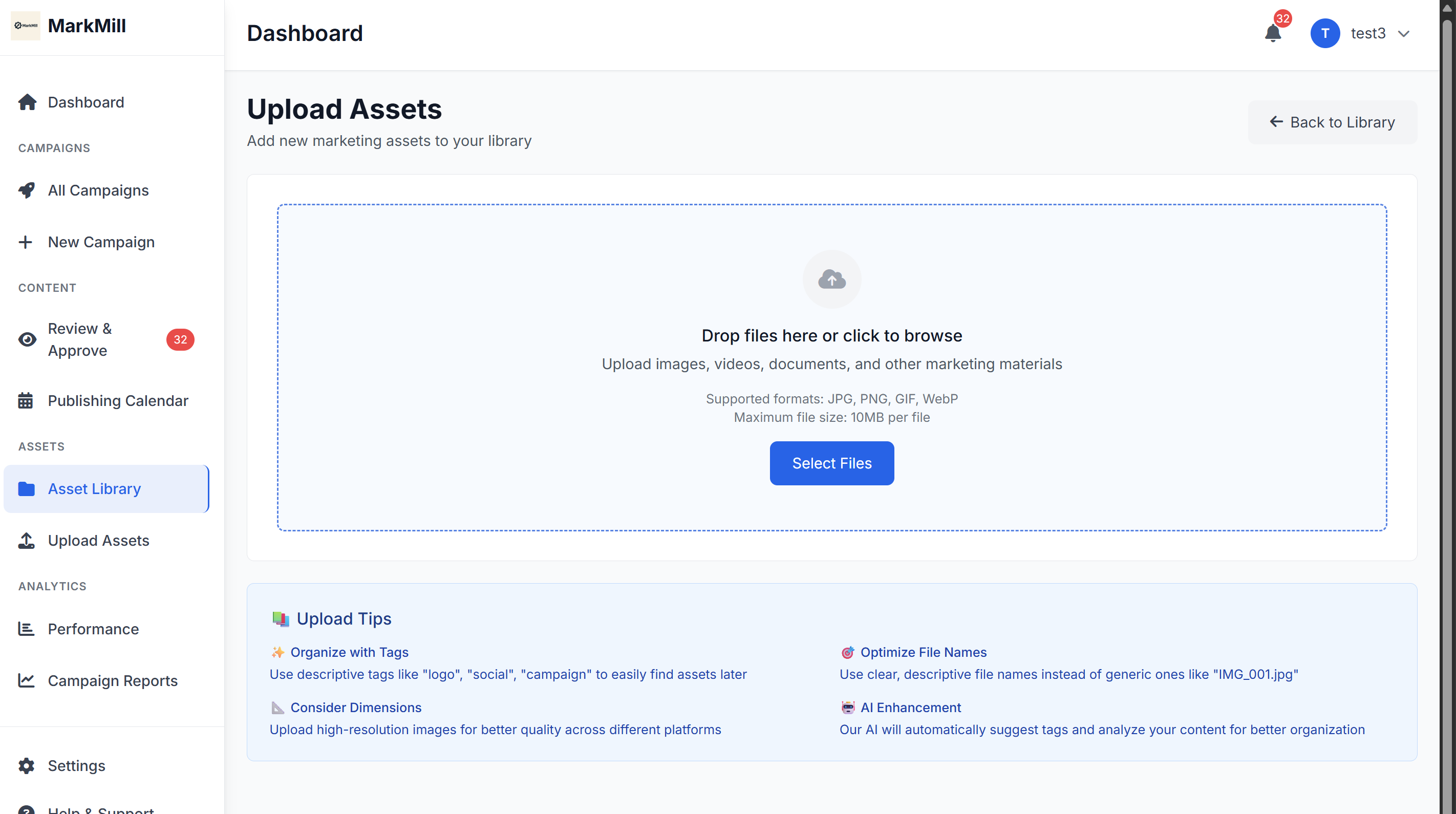The image size is (1456, 814).
Task: Click the cloud upload icon
Action: click(x=831, y=279)
